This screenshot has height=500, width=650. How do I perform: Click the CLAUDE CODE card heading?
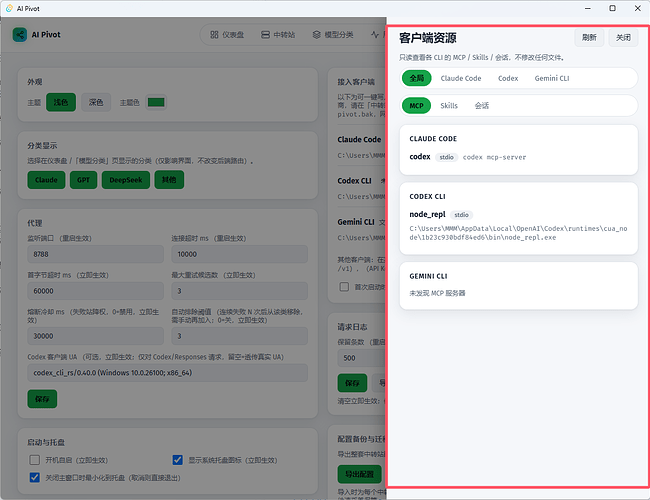pyautogui.click(x=433, y=138)
